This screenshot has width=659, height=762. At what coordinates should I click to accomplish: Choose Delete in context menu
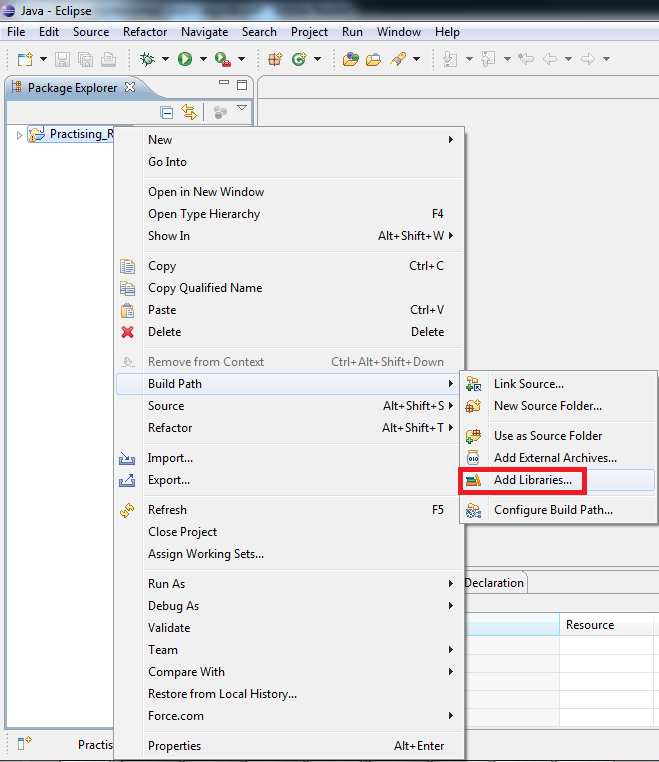pos(288,332)
